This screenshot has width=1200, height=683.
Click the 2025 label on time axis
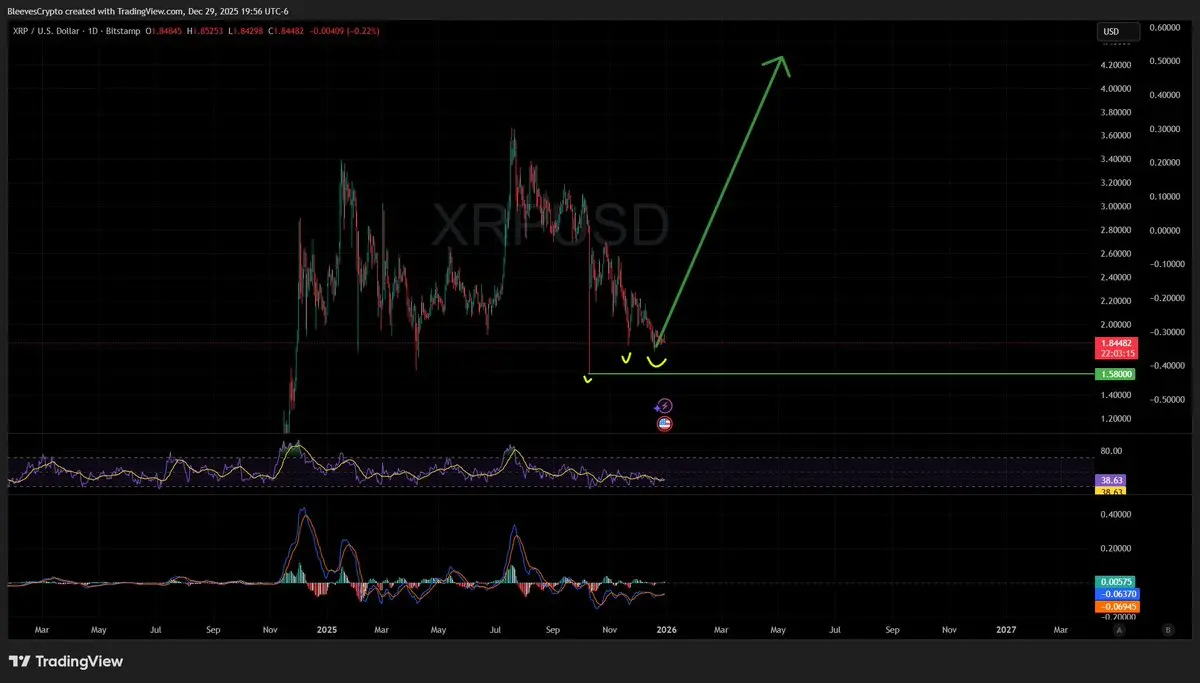[x=328, y=630]
